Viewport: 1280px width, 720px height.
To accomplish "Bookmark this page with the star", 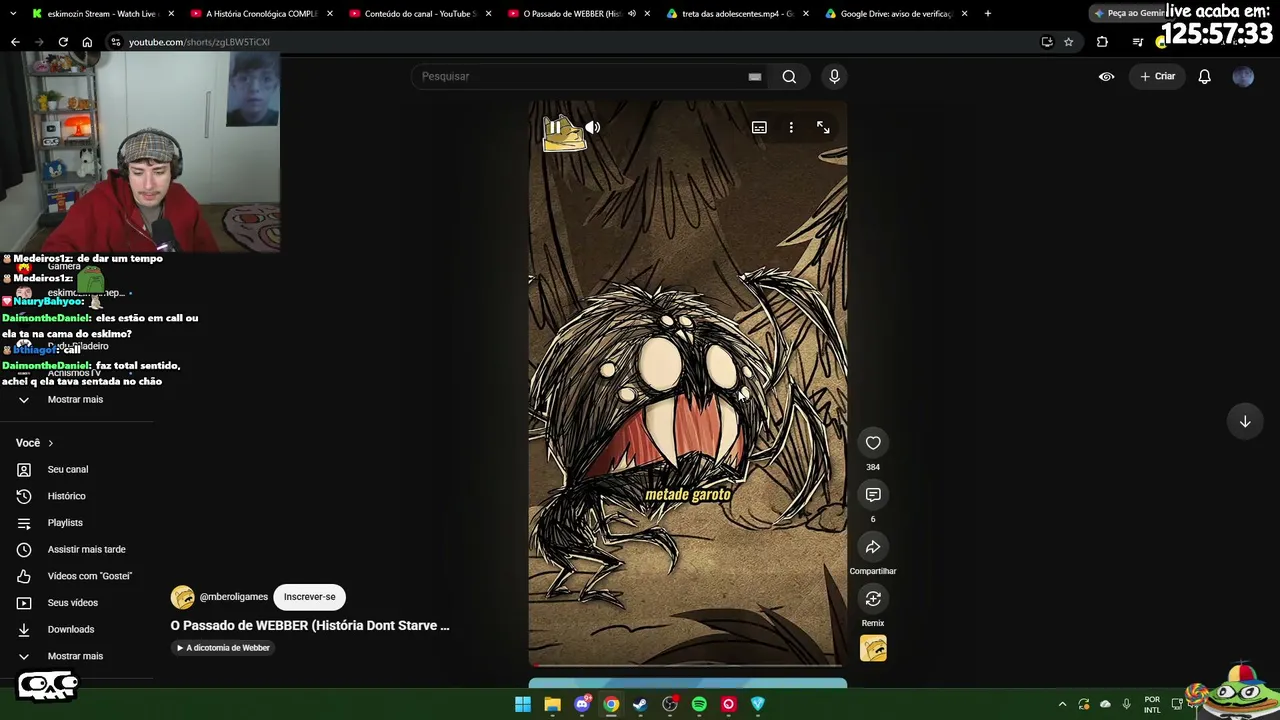I will tap(1068, 42).
